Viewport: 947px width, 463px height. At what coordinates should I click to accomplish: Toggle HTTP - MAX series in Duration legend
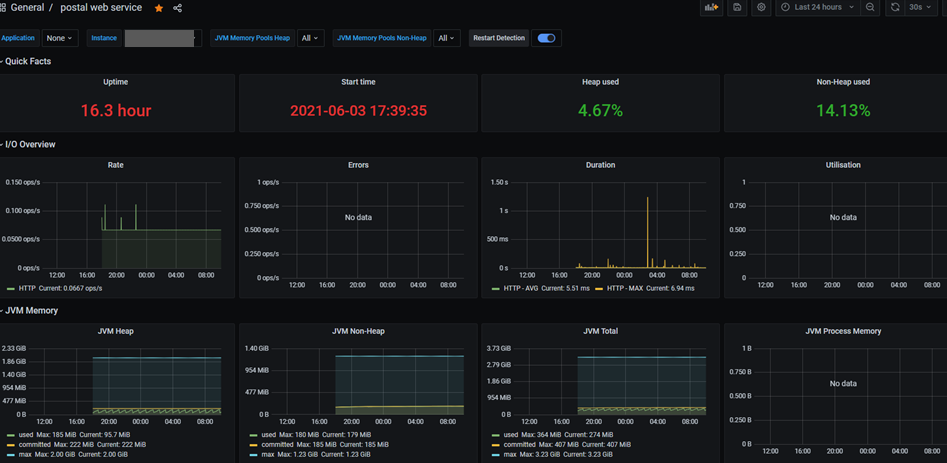point(625,289)
